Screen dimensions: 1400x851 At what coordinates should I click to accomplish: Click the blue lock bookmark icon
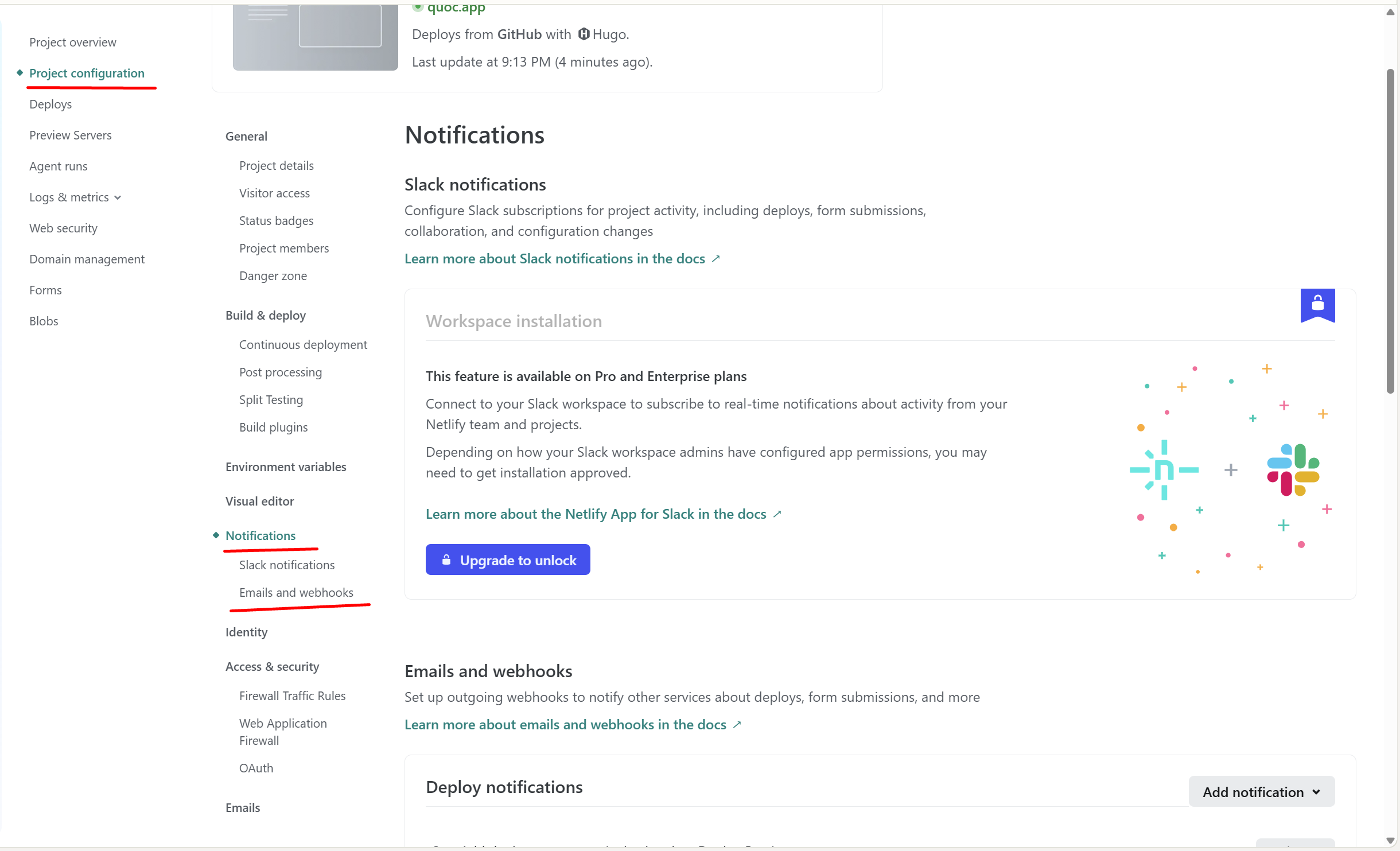pos(1317,305)
